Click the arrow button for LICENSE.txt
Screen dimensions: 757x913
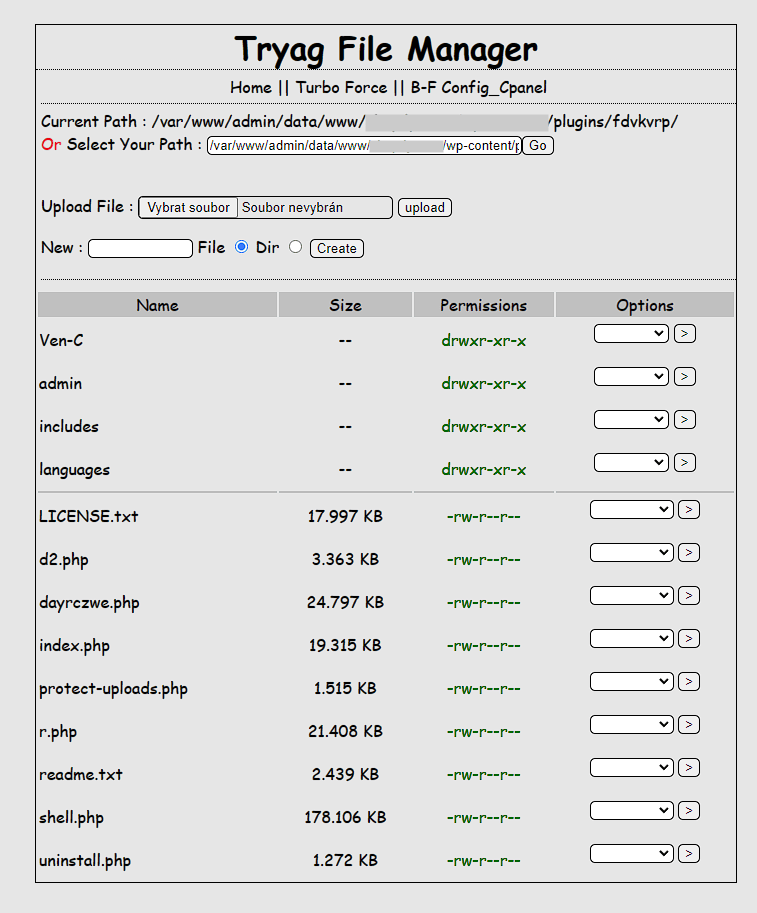click(689, 510)
